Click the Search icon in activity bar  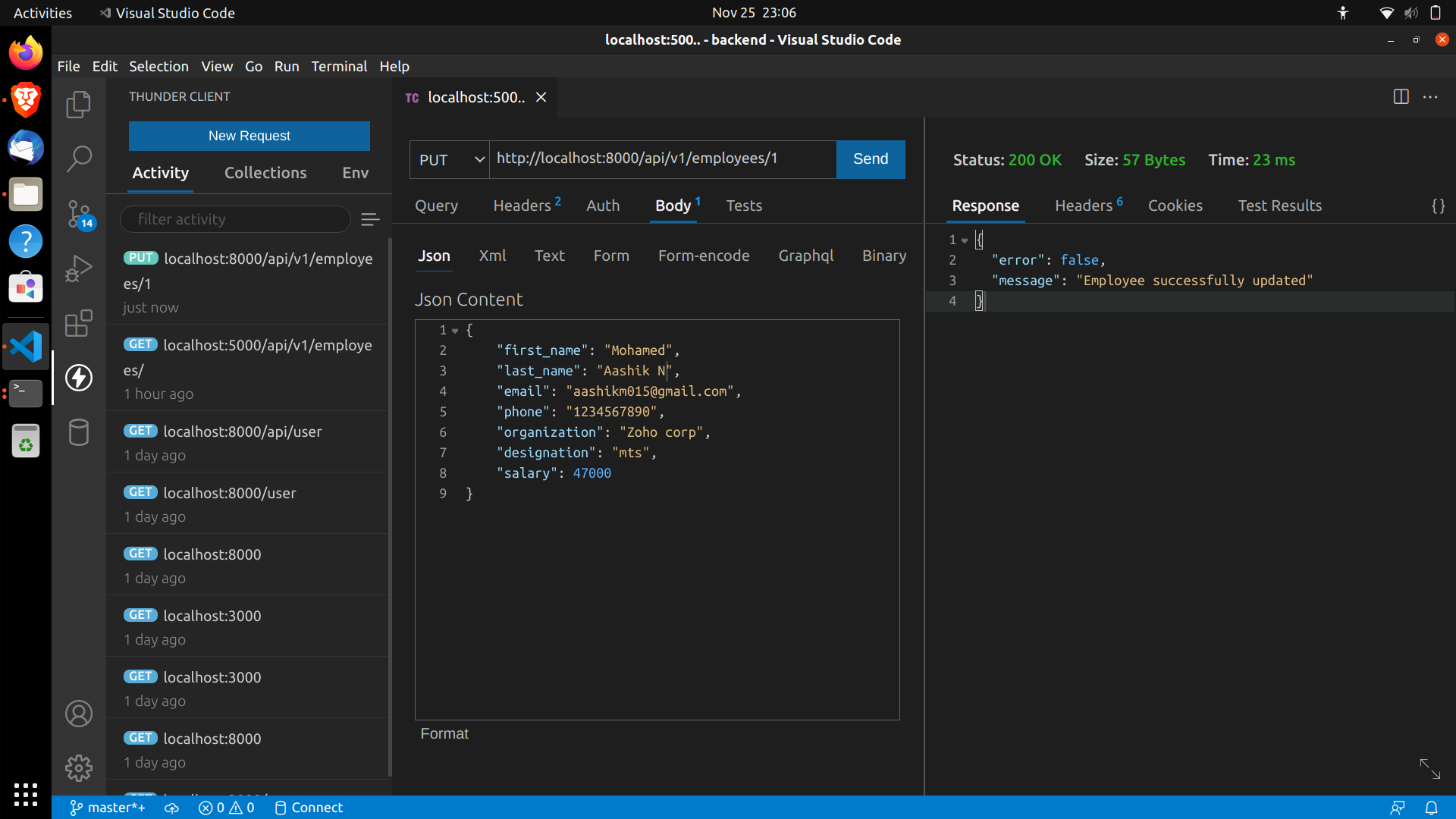pos(79,159)
